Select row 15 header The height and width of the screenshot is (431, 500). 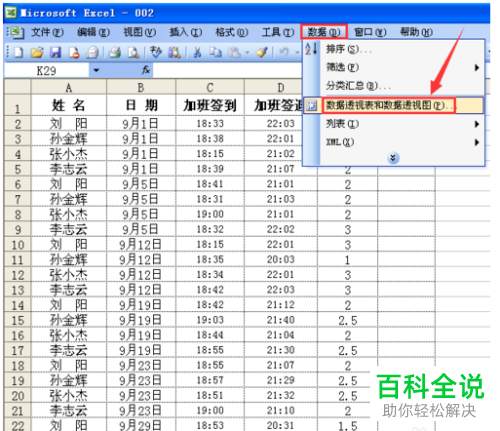(18, 321)
